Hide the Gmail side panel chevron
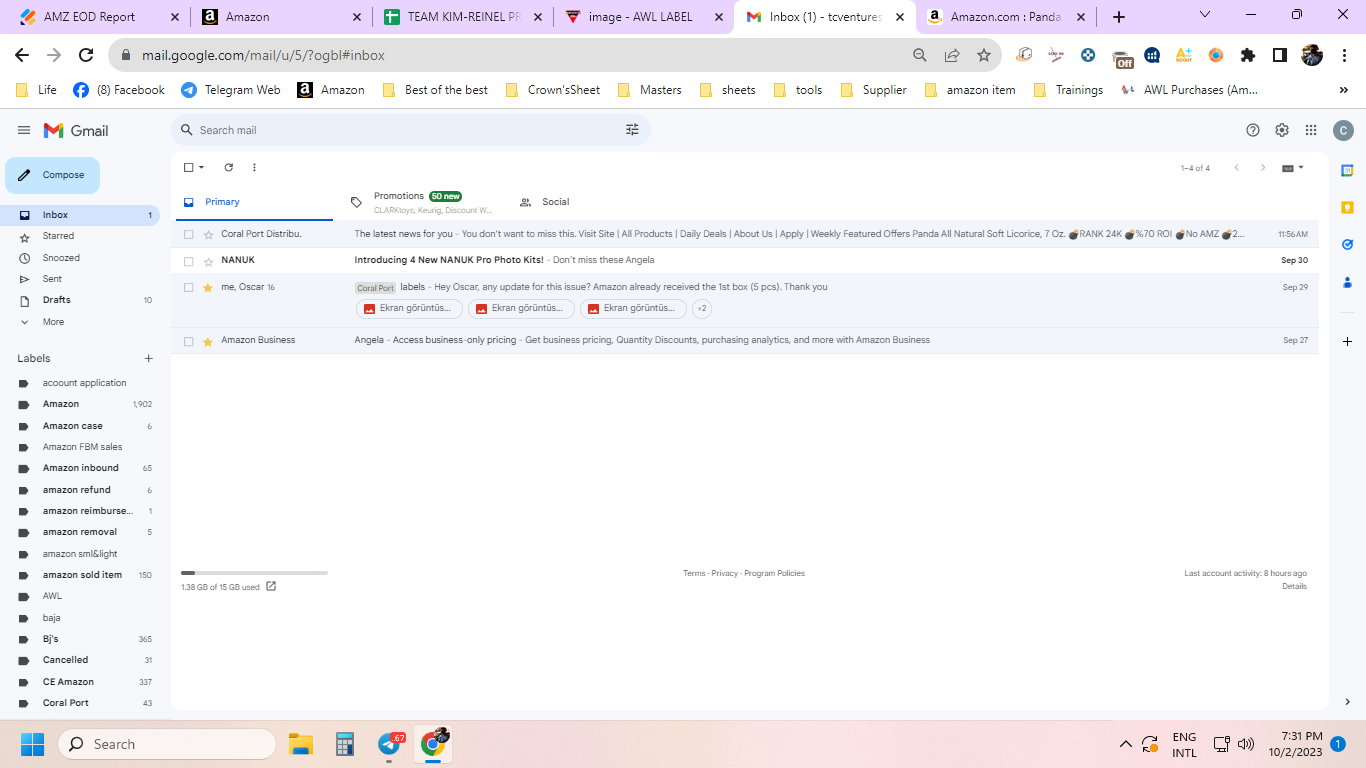 pos(1347,701)
